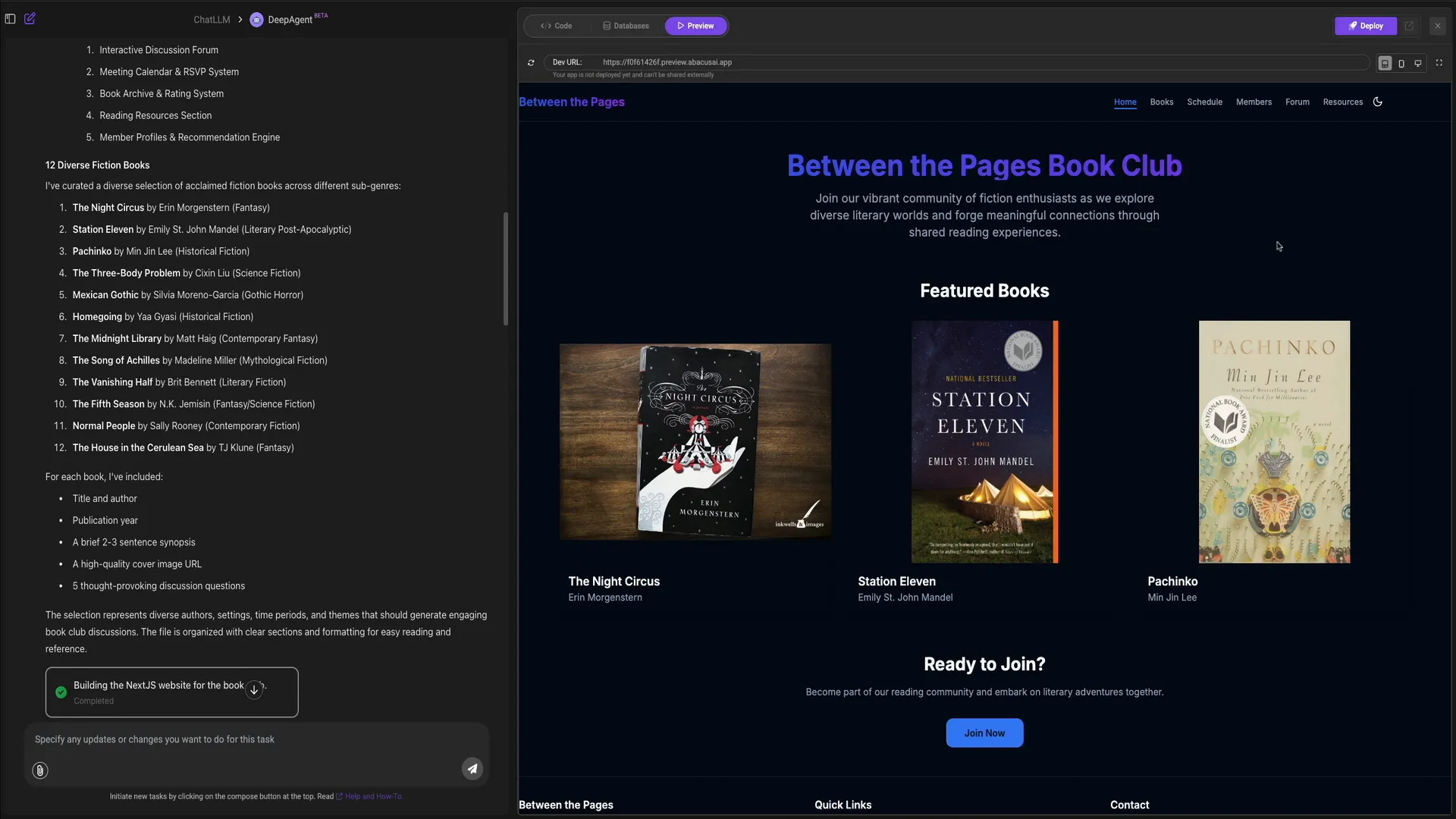Click the chat panel vertical scrollbar
Screen dimensions: 1456x819
pyautogui.click(x=506, y=269)
